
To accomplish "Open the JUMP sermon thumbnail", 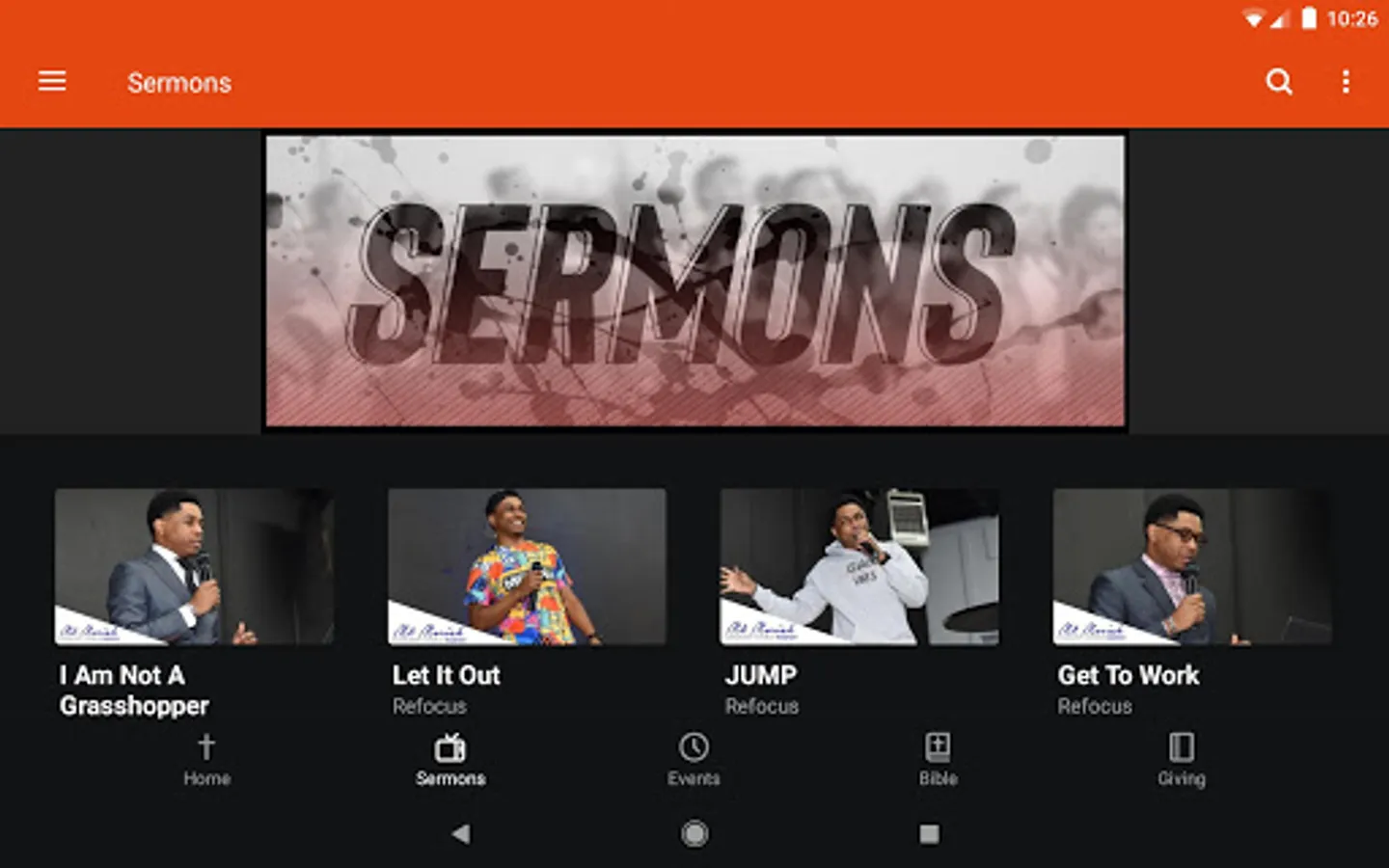I will point(859,566).
